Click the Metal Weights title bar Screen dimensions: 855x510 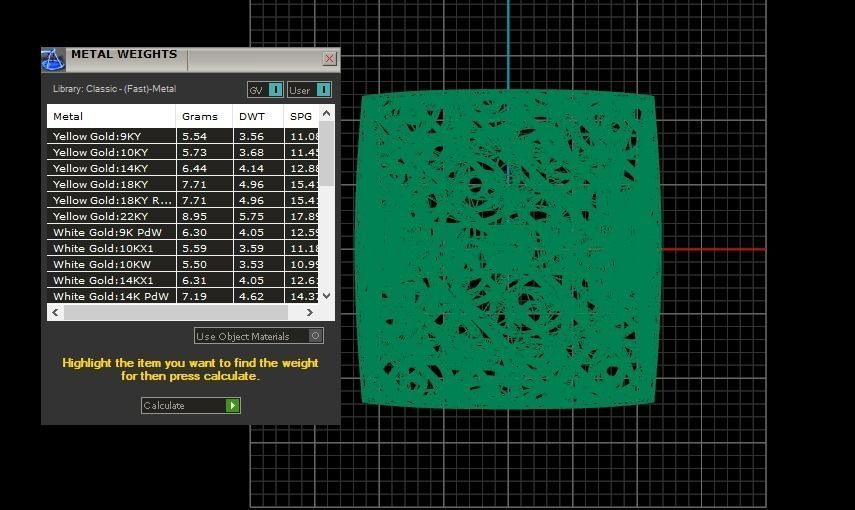(x=191, y=59)
